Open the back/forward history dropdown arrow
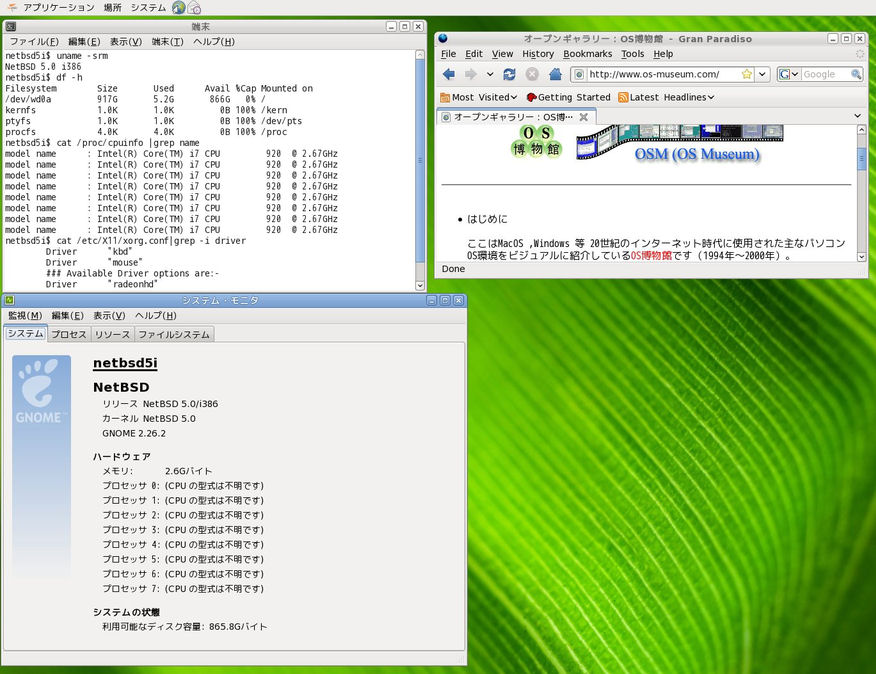 pyautogui.click(x=490, y=74)
